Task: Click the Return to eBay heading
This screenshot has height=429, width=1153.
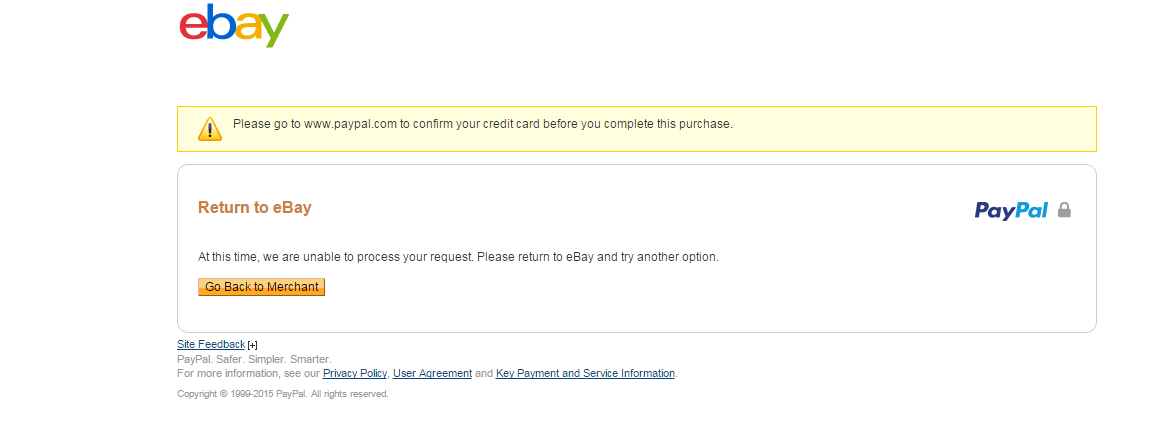Action: pyautogui.click(x=255, y=208)
